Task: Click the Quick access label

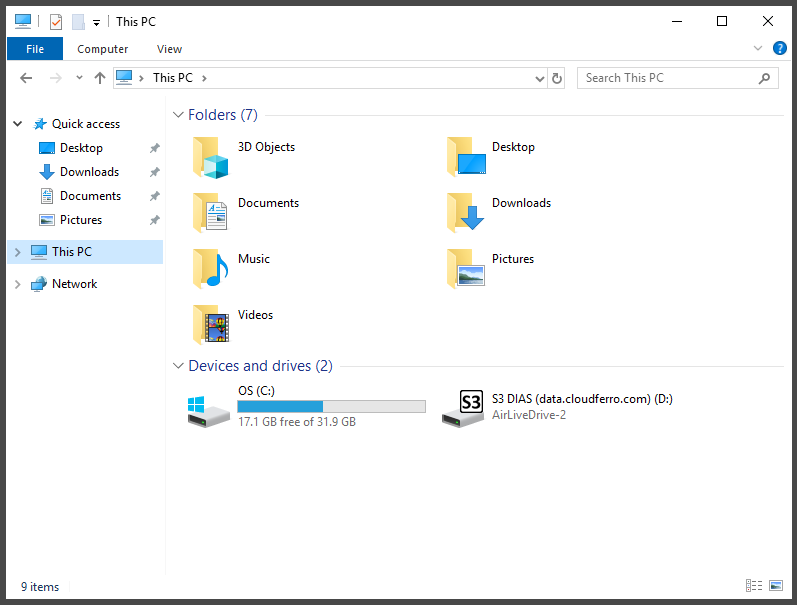Action: click(86, 124)
